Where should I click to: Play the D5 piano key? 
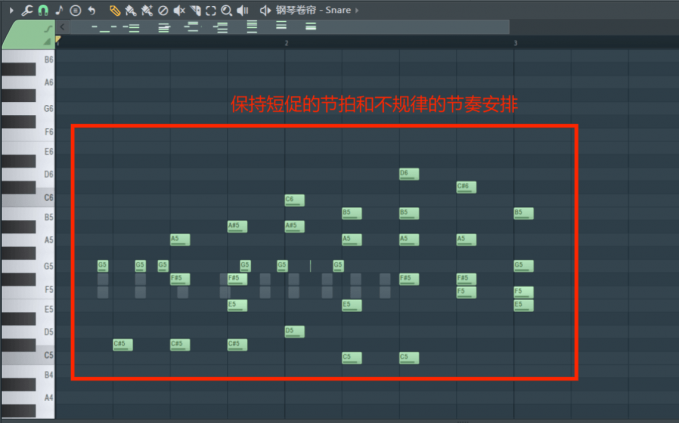45,332
